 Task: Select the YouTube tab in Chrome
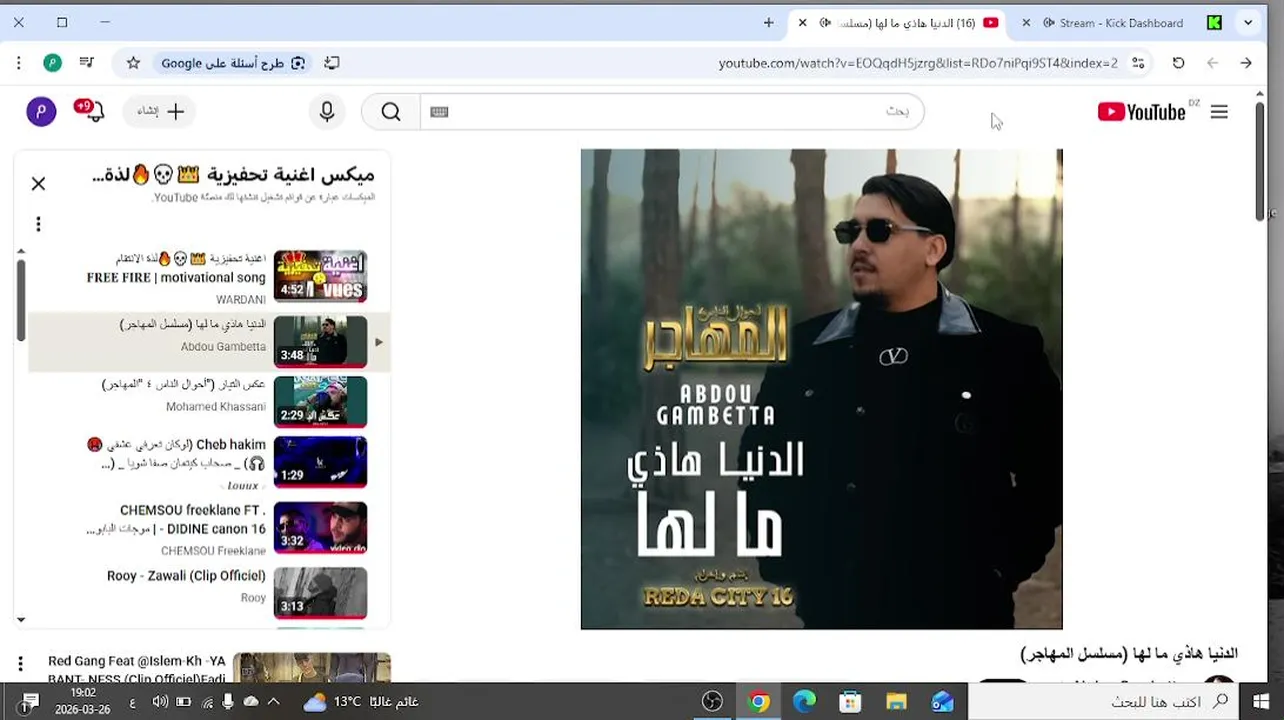click(x=905, y=23)
